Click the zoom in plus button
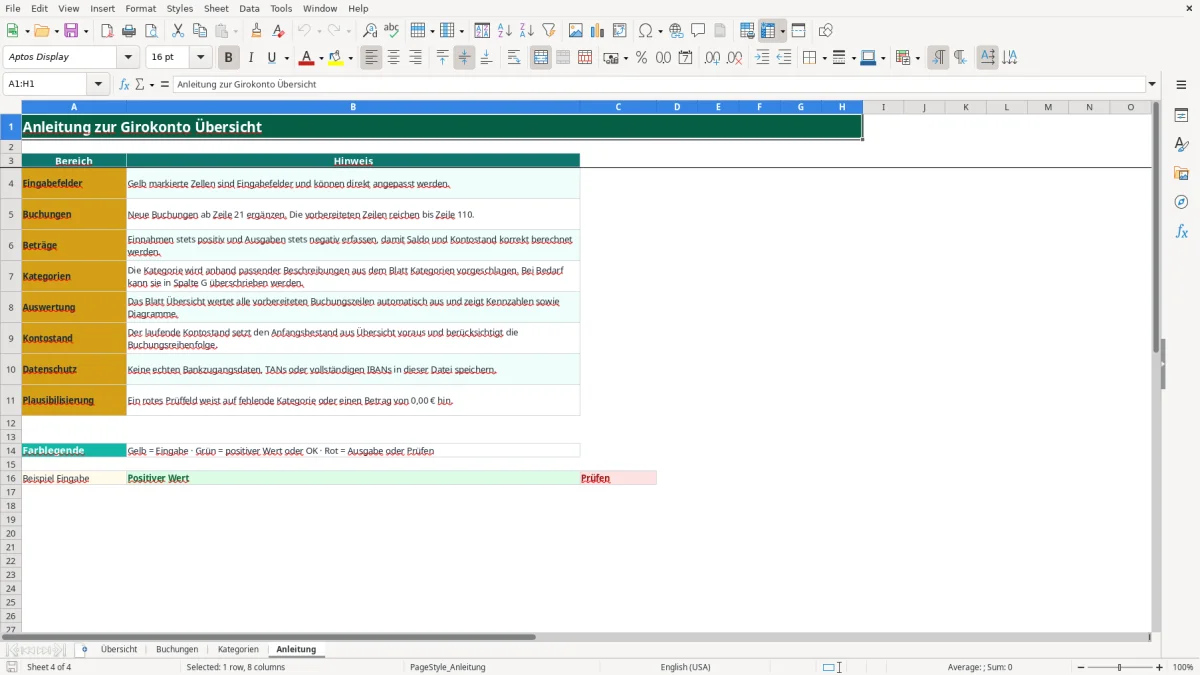 1159,667
